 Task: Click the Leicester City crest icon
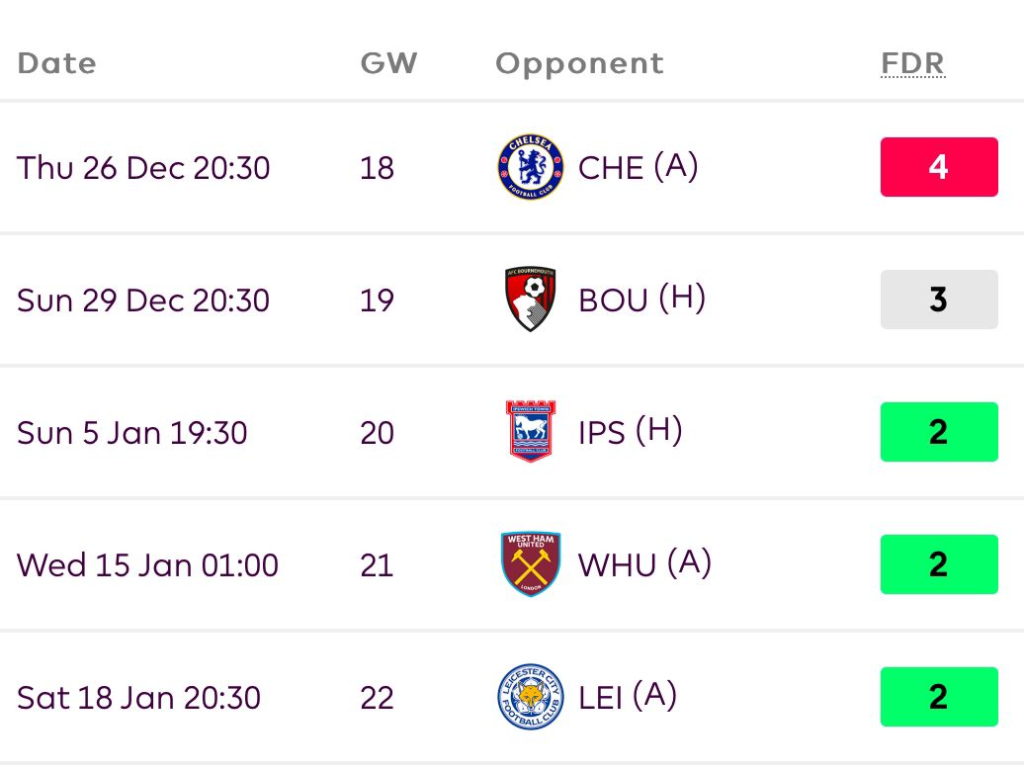(530, 697)
